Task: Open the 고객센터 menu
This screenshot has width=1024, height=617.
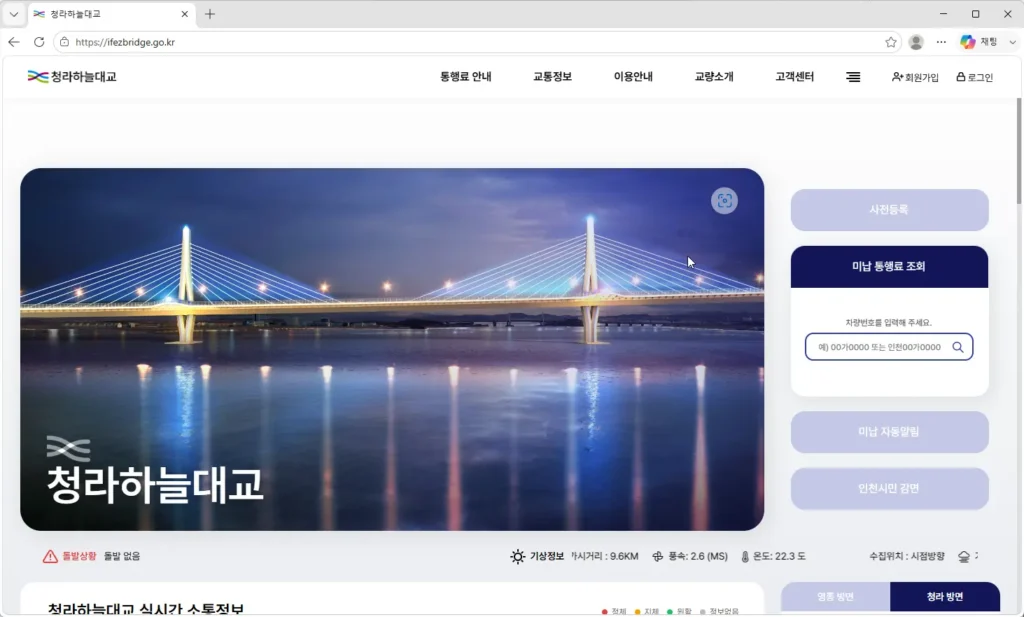Action: tap(794, 76)
